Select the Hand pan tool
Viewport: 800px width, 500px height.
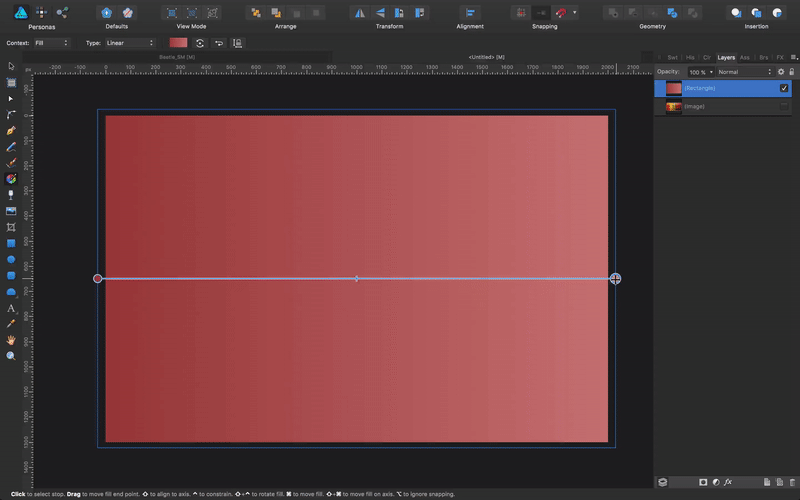(11, 340)
